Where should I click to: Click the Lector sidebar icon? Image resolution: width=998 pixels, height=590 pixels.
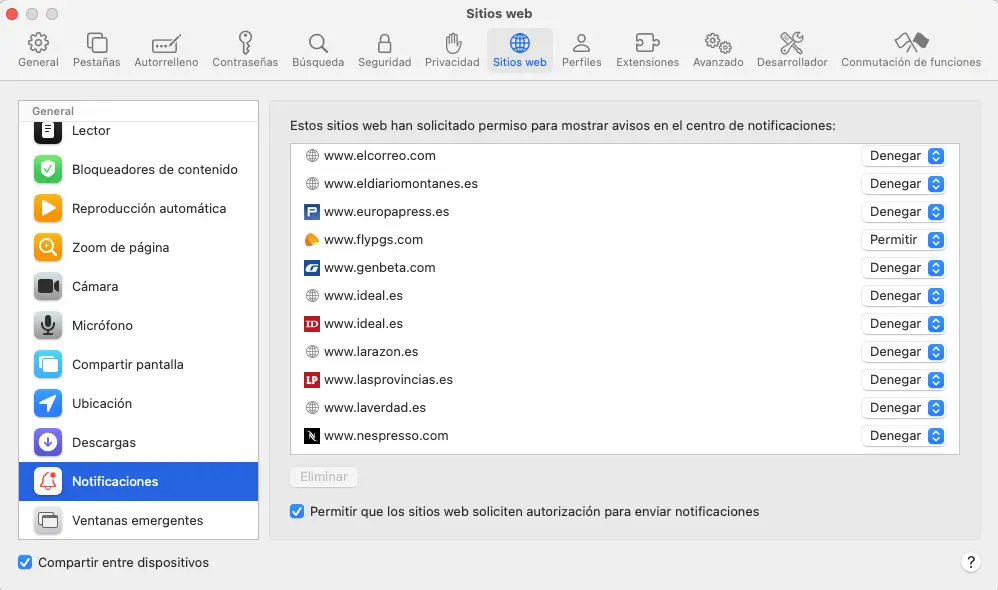pyautogui.click(x=48, y=131)
